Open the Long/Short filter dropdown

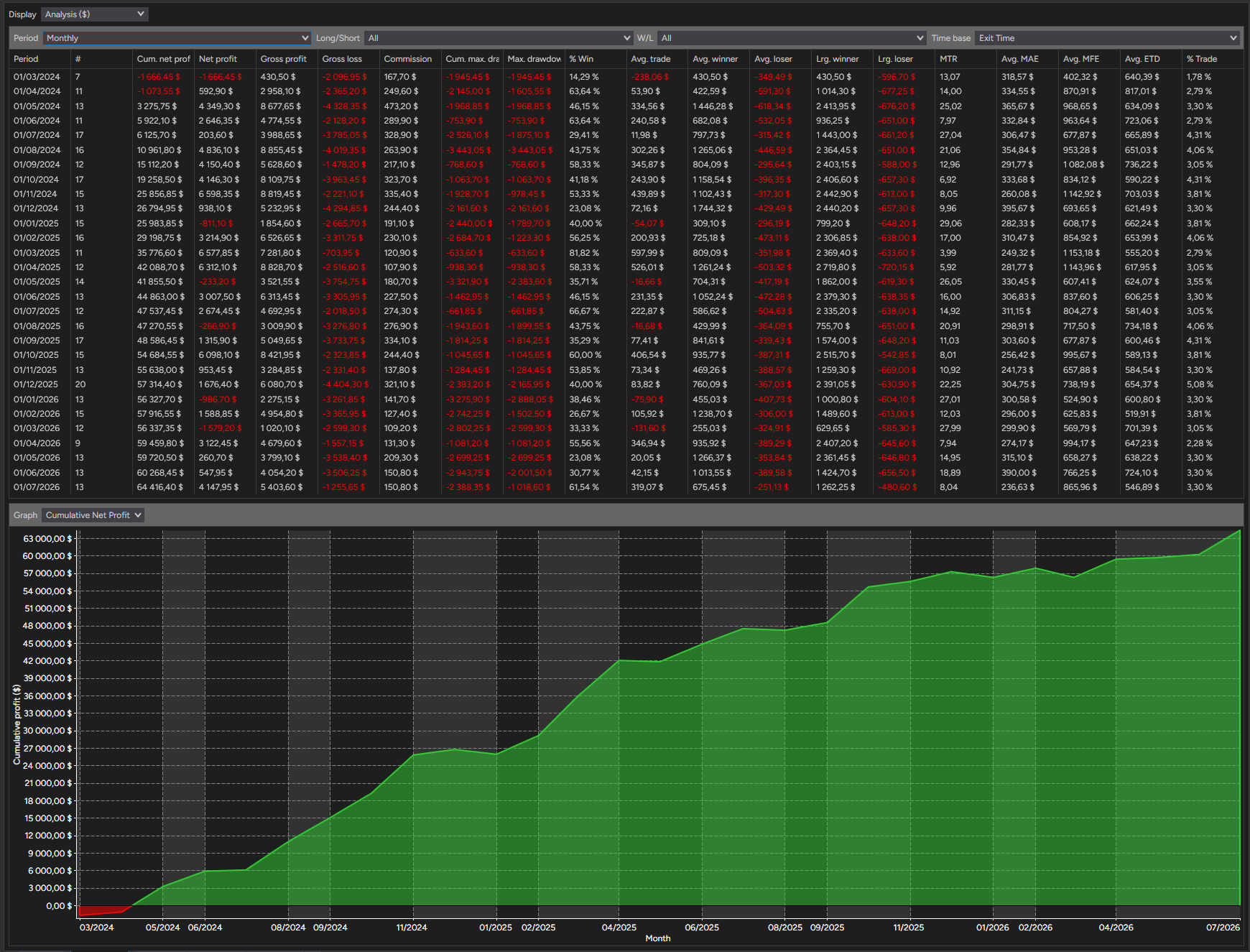click(499, 38)
